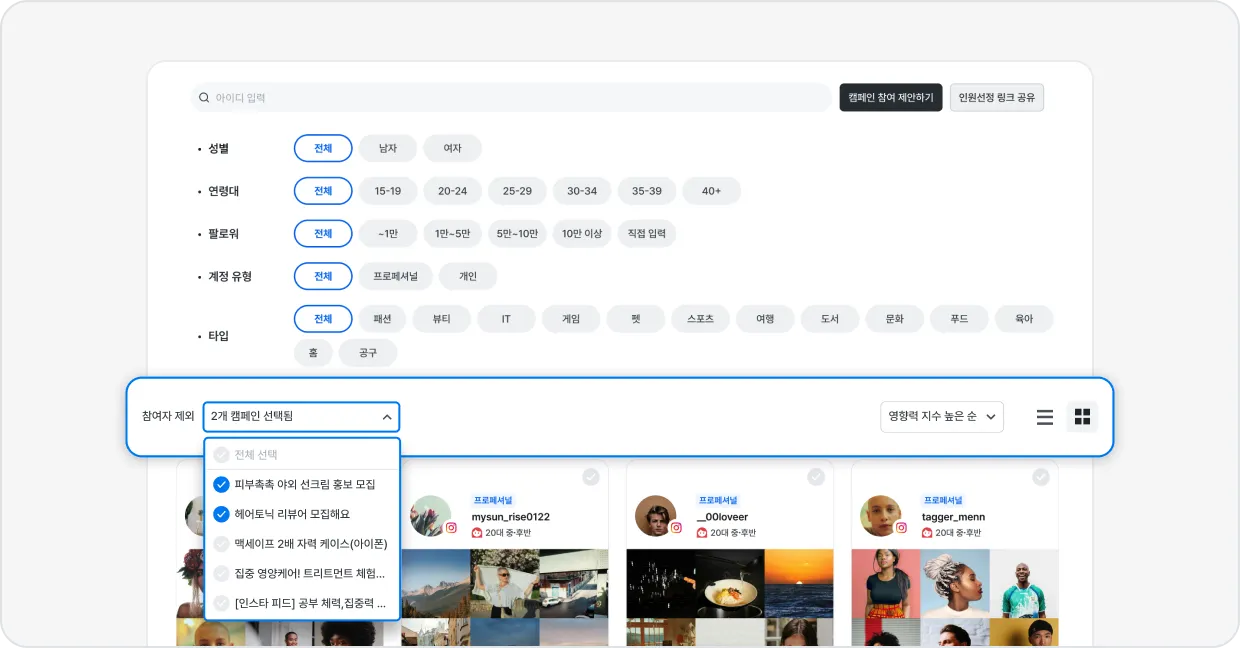
Task: Filter followers by 1만~5만
Action: 452,233
